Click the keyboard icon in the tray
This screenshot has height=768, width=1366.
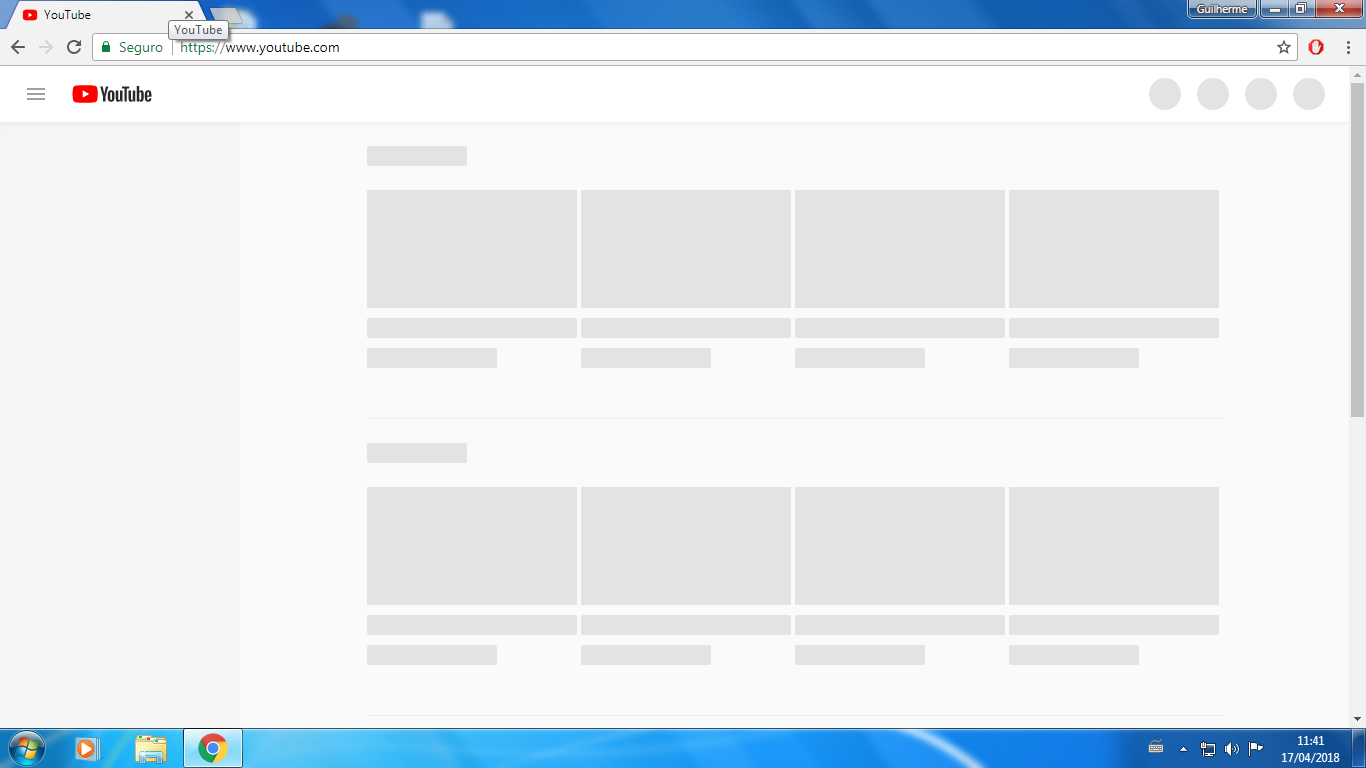point(1156,747)
